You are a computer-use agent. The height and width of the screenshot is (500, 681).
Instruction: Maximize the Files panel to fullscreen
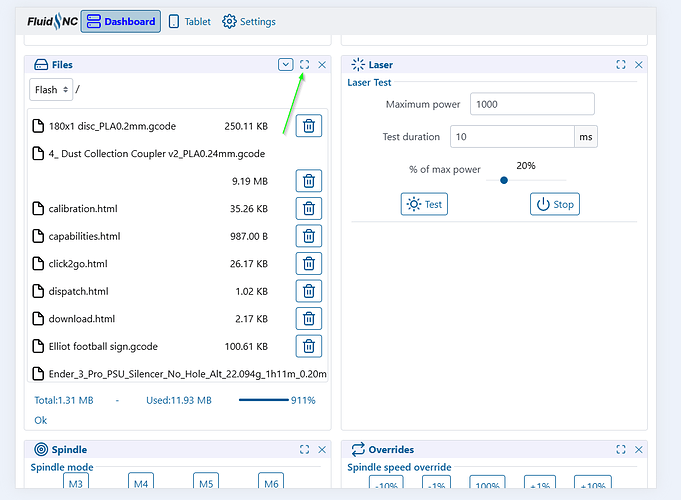coord(305,65)
